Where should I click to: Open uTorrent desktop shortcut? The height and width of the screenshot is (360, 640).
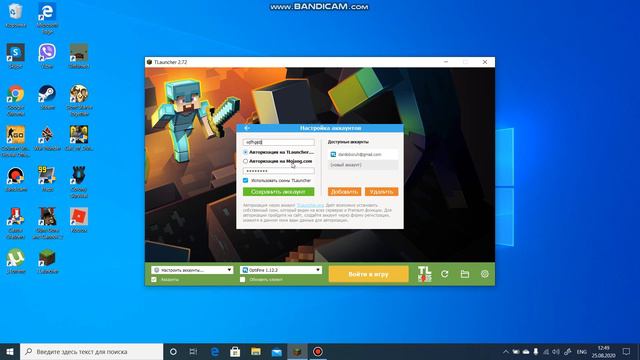[x=16, y=261]
